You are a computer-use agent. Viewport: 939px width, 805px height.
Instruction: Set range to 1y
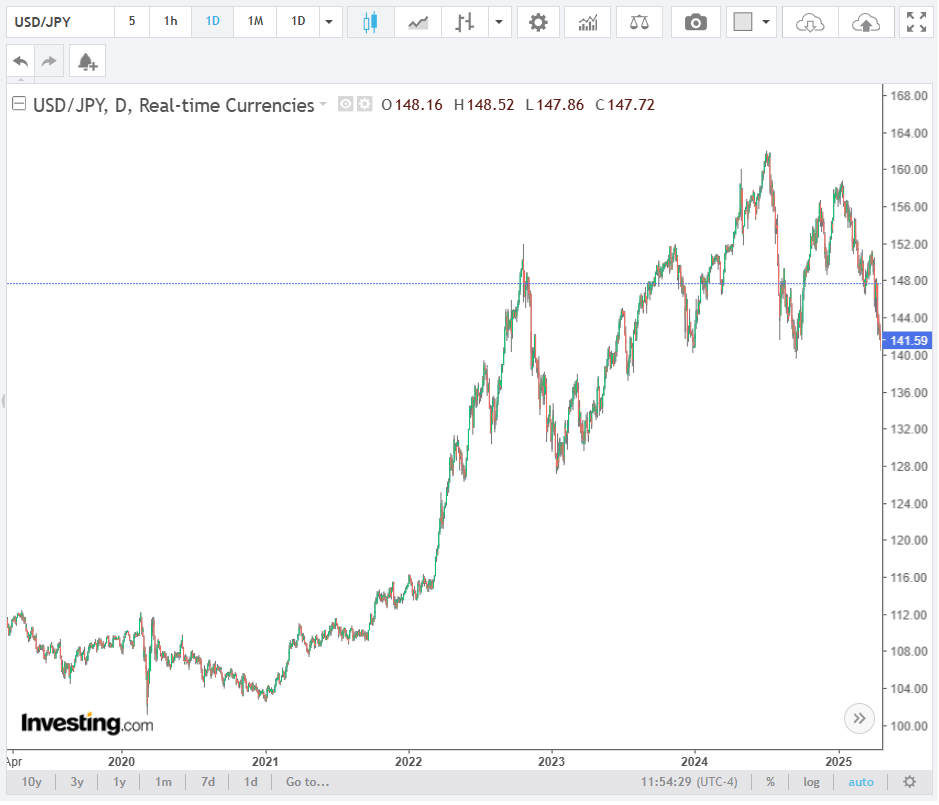coord(119,782)
